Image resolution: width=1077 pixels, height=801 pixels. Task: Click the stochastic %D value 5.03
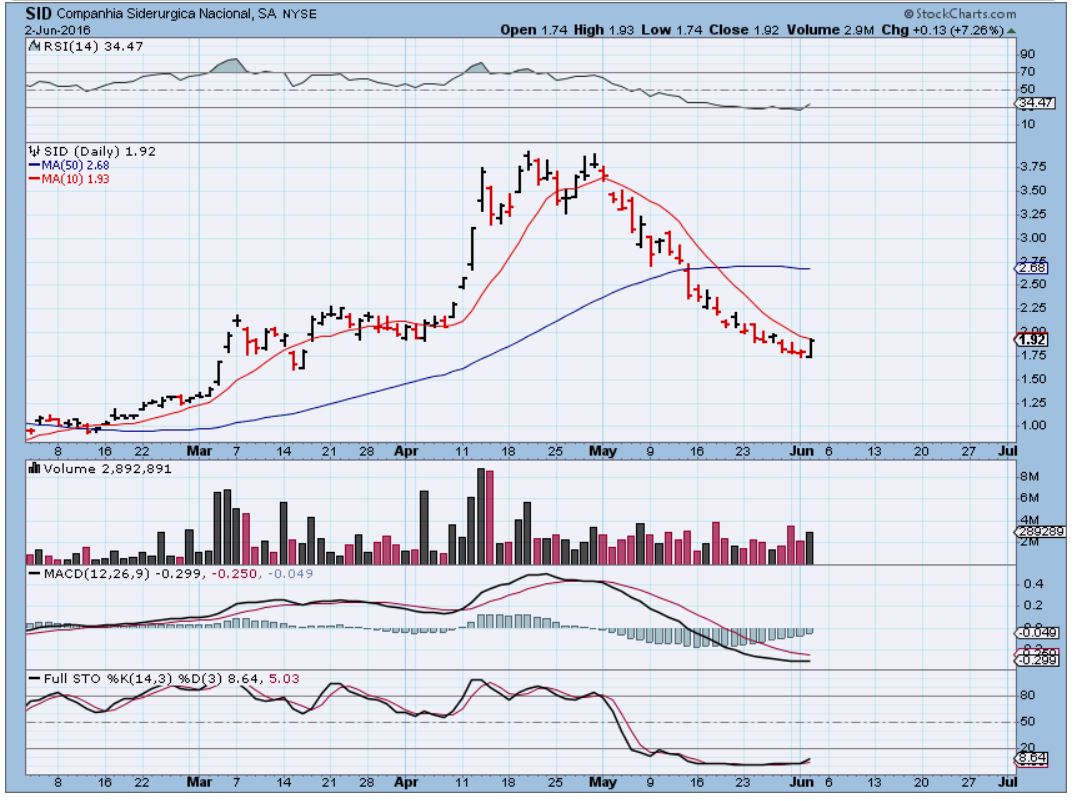[x=284, y=679]
